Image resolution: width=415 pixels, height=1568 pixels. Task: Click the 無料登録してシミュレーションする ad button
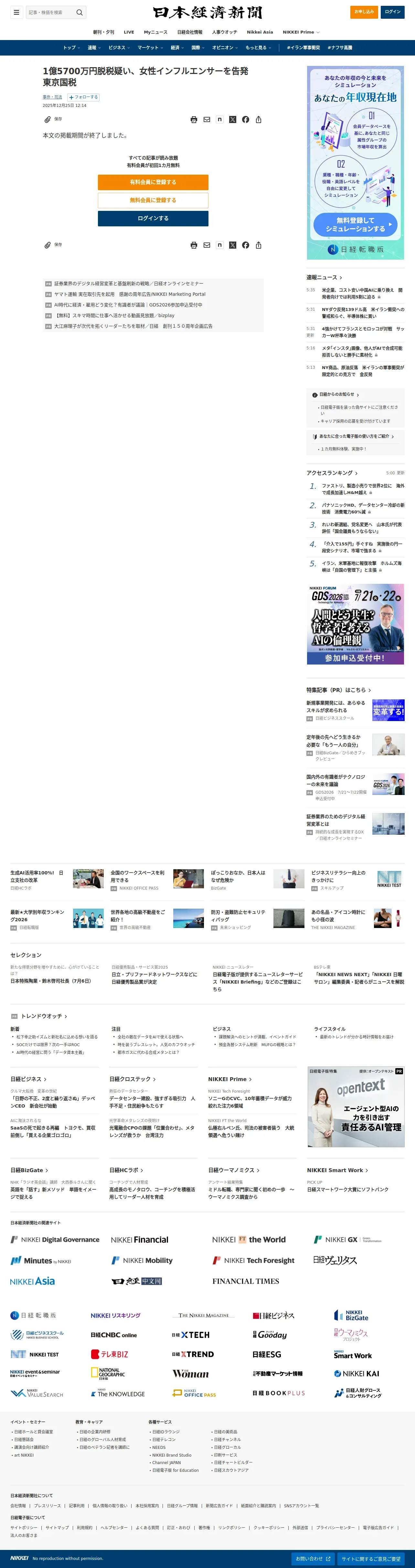355,225
